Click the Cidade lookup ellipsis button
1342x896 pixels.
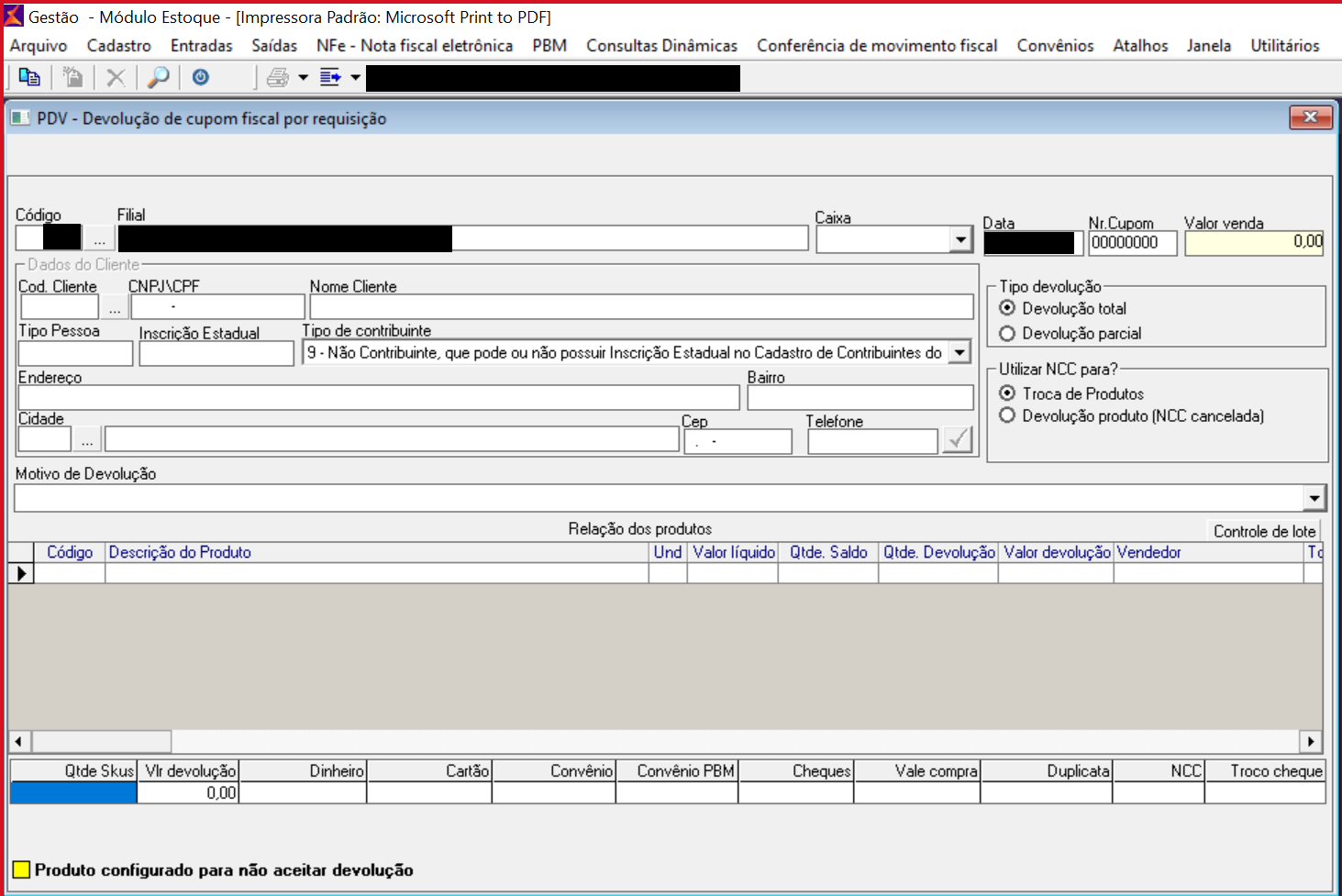pyautogui.click(x=87, y=441)
